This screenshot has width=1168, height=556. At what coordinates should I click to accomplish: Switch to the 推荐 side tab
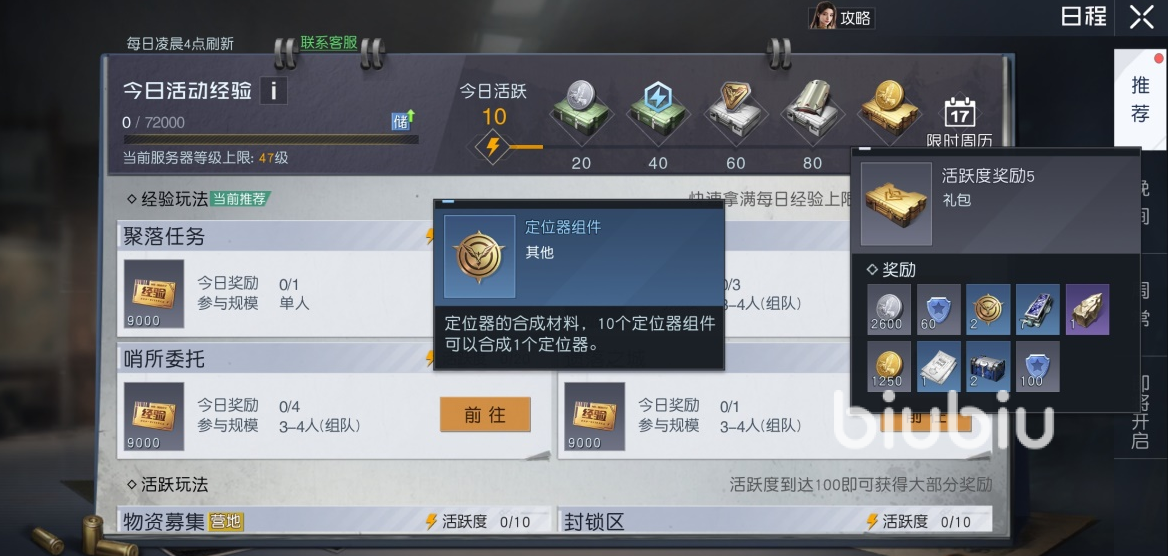pos(1140,98)
